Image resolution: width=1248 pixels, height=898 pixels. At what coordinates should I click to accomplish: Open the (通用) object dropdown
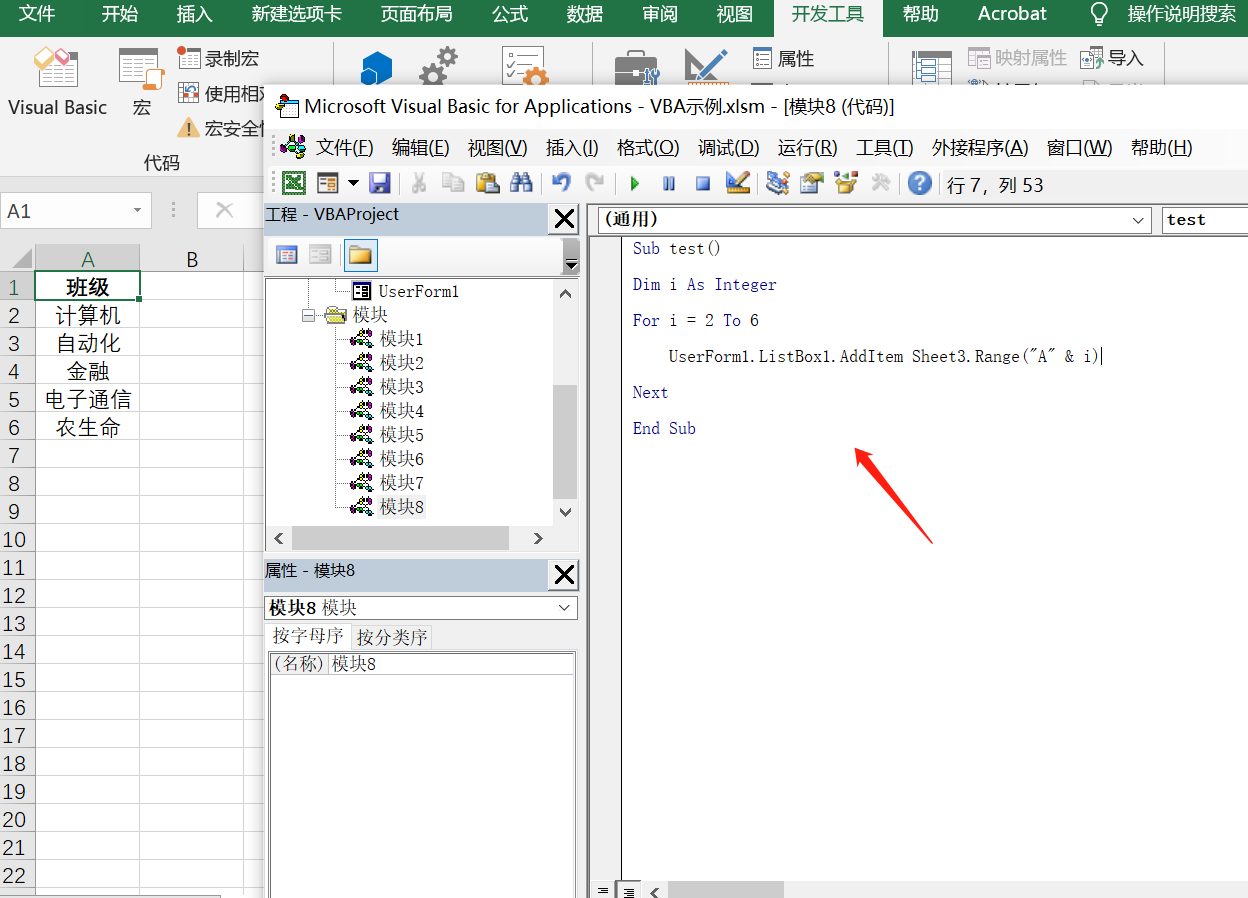(1139, 220)
